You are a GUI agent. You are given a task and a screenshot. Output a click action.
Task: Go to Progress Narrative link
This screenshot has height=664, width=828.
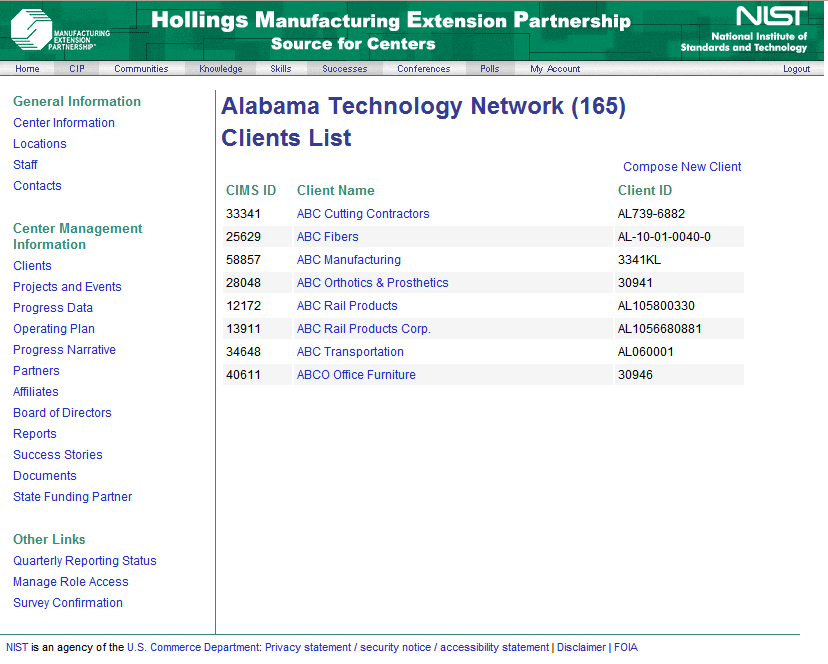pyautogui.click(x=64, y=350)
